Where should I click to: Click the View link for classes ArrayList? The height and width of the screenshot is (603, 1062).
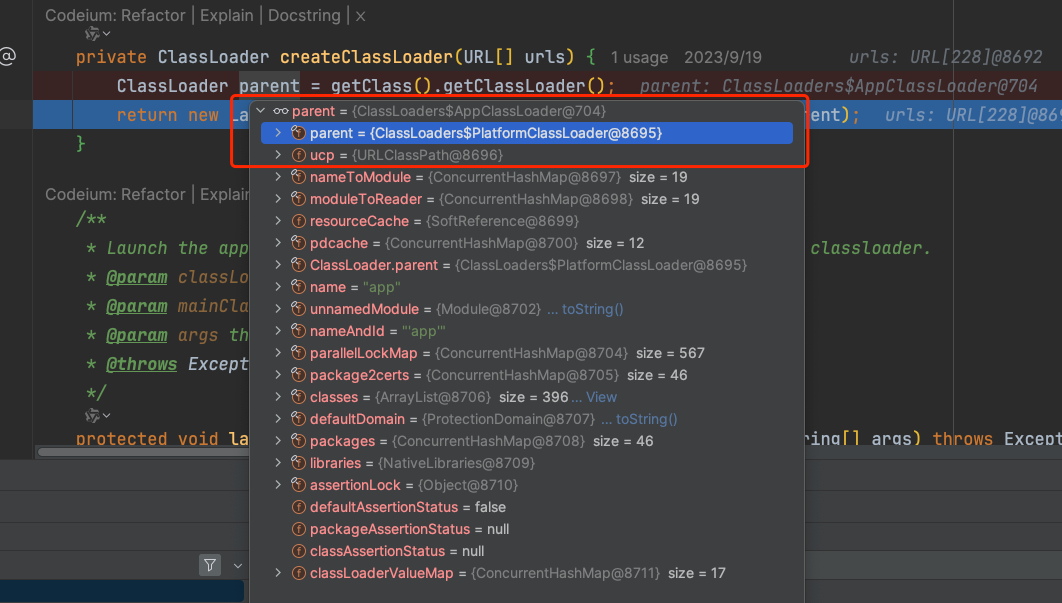click(601, 397)
